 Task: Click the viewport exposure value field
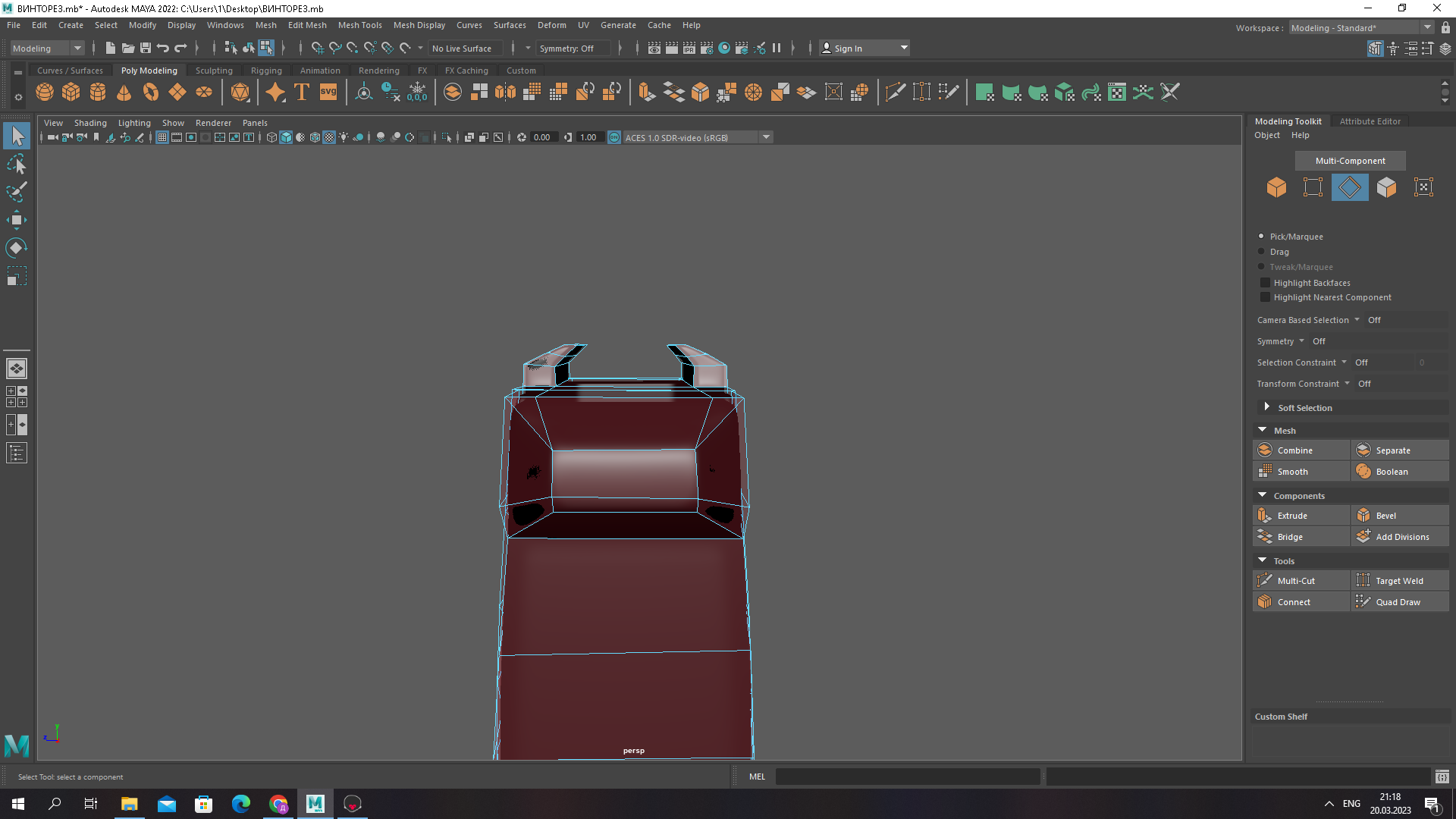543,137
